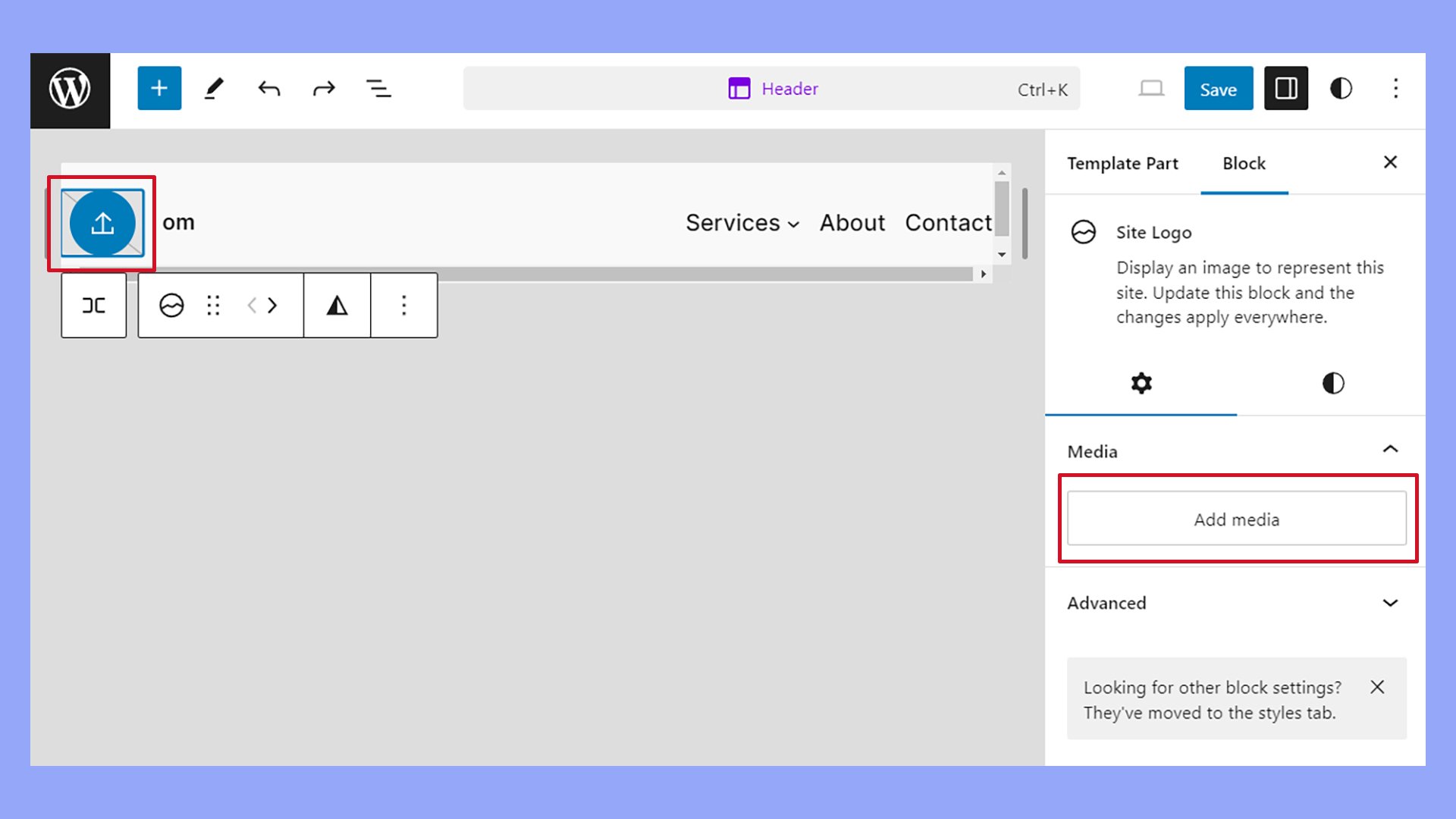
Task: Click the Site Logo block type icon in toolbar
Action: point(171,306)
